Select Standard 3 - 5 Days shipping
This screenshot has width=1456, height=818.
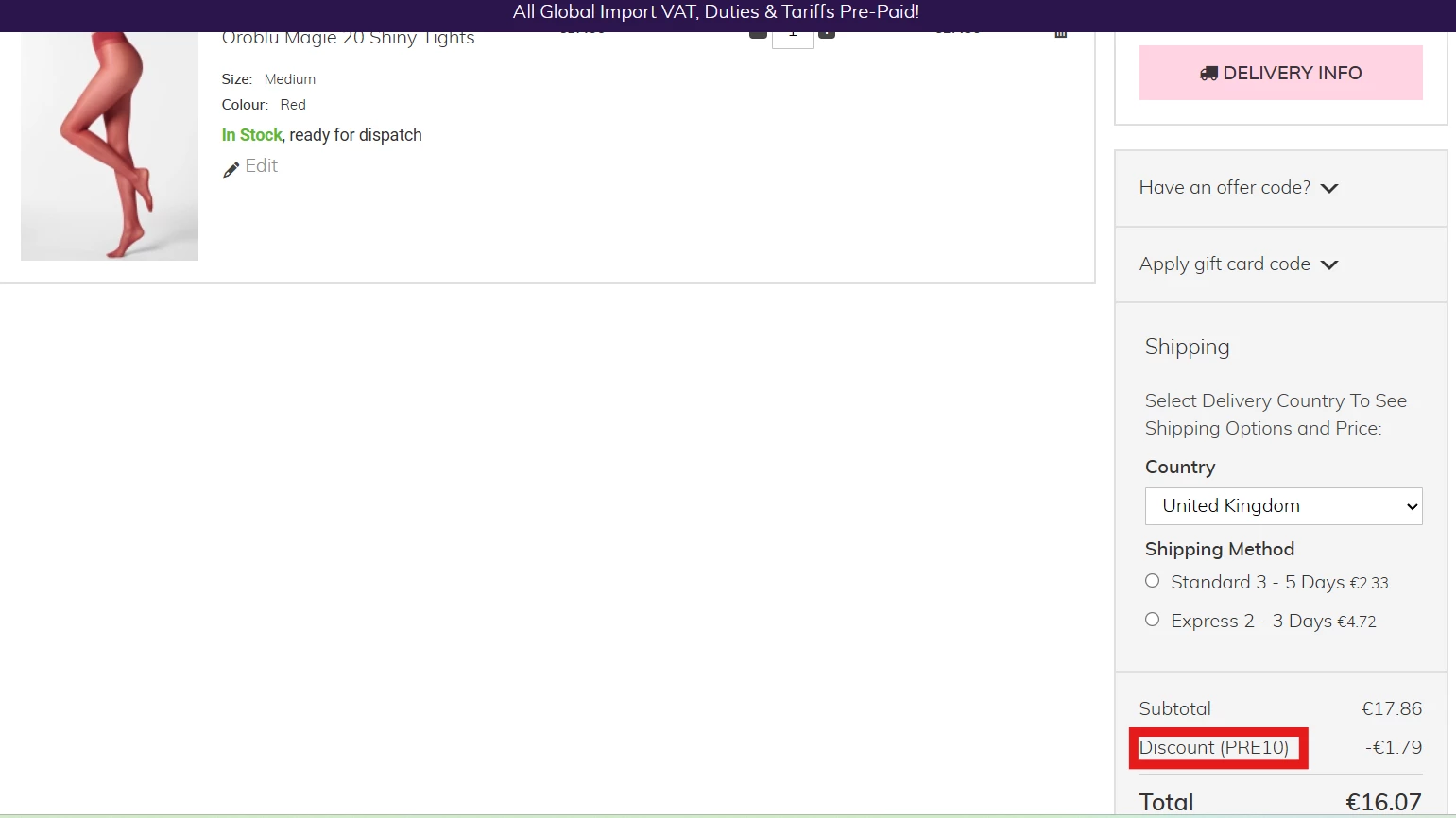[1152, 581]
